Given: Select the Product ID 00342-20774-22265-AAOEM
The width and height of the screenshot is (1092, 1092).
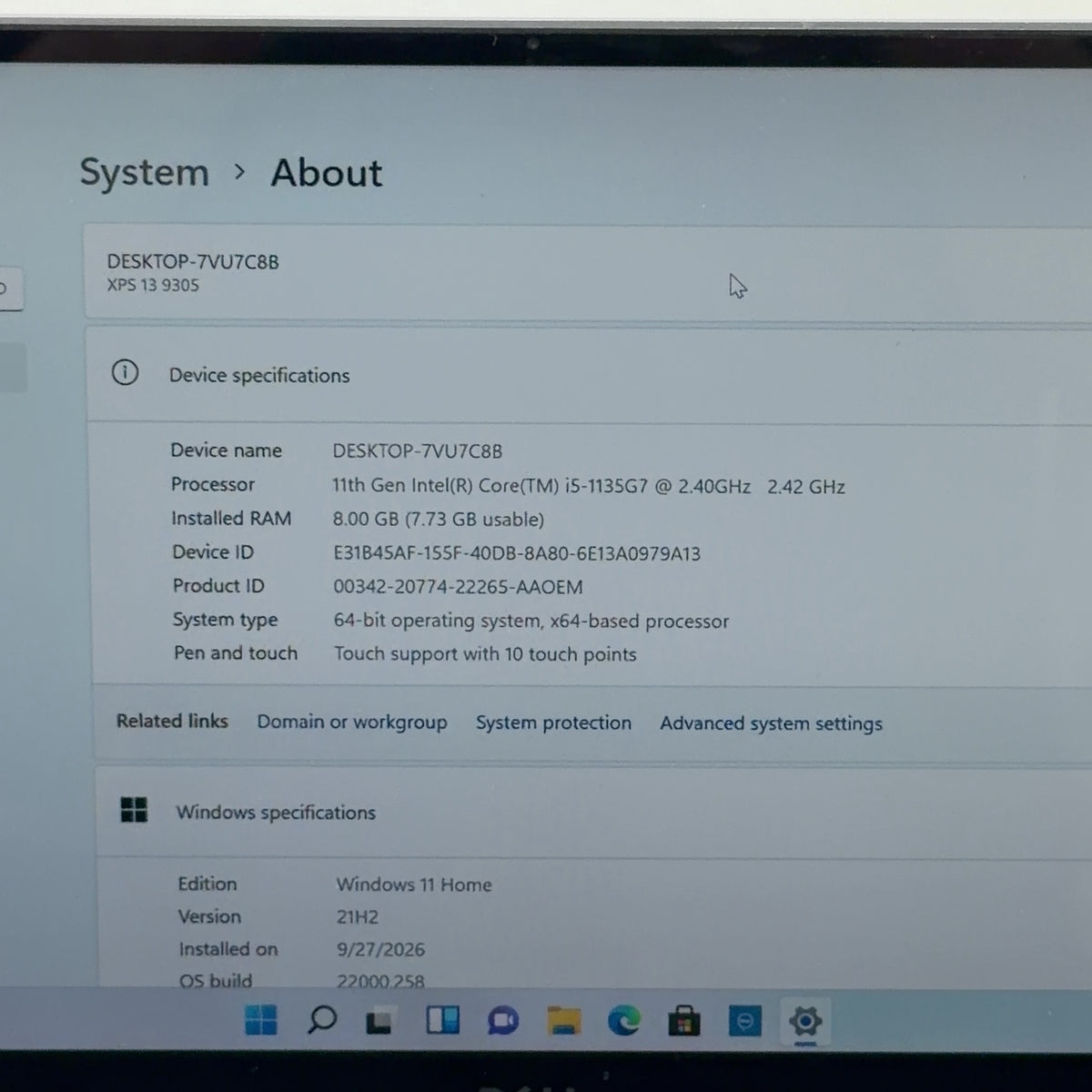Looking at the screenshot, I should coord(458,587).
